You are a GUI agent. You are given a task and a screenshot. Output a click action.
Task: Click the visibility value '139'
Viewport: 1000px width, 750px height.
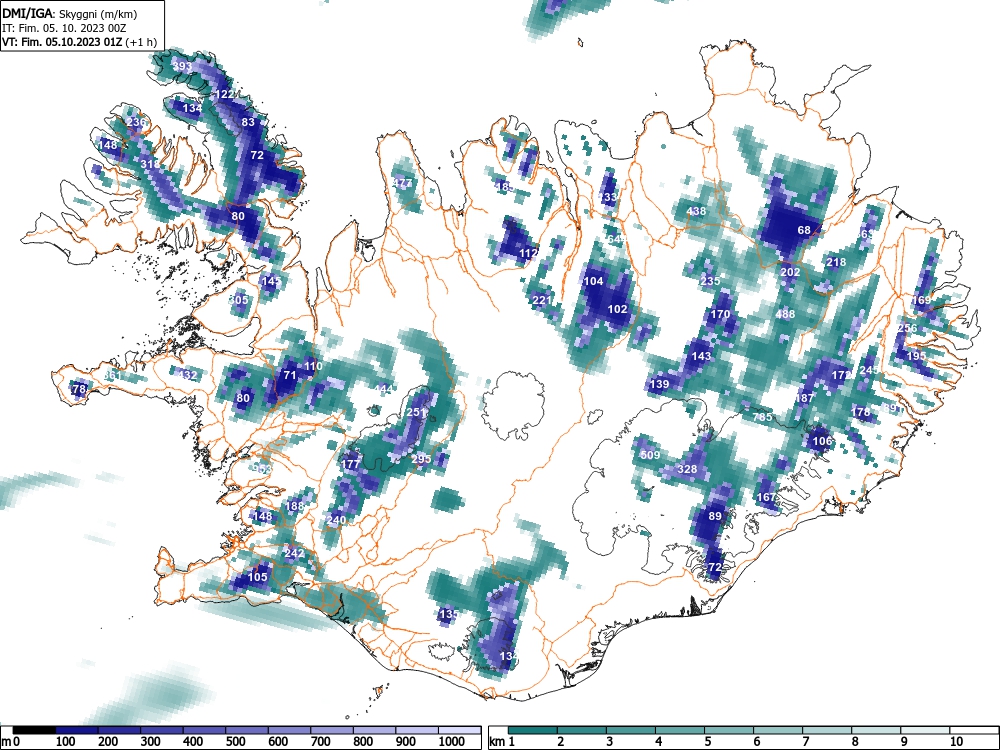point(659,385)
